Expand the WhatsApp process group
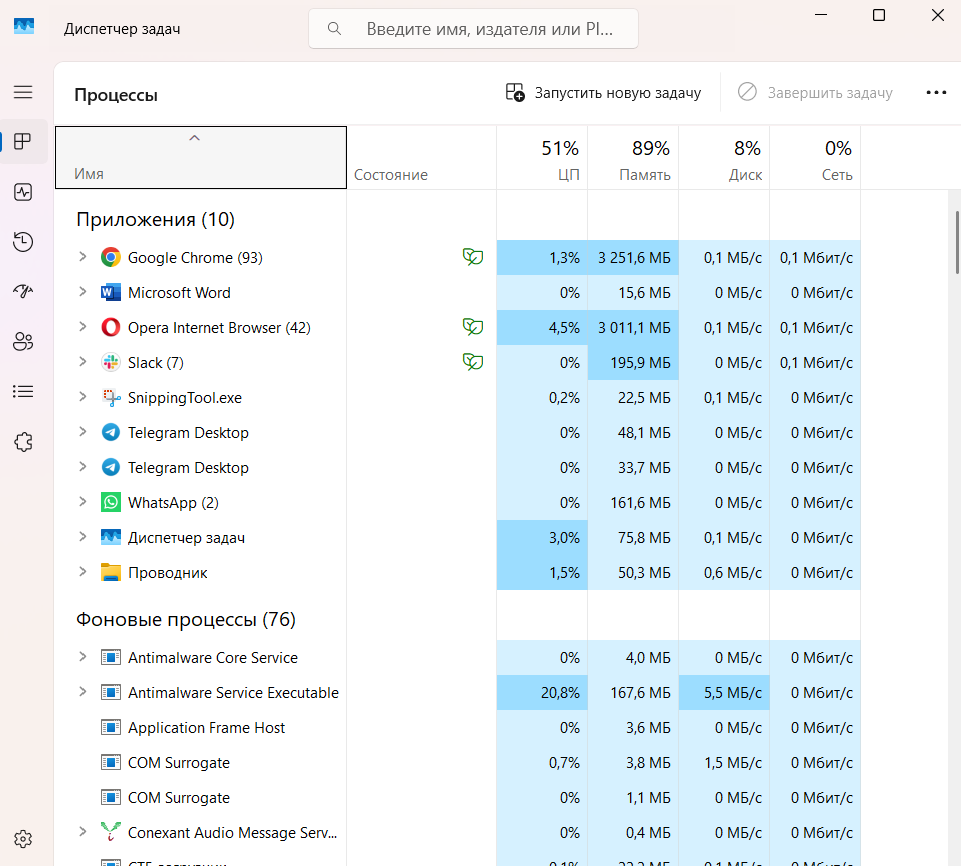 (83, 502)
